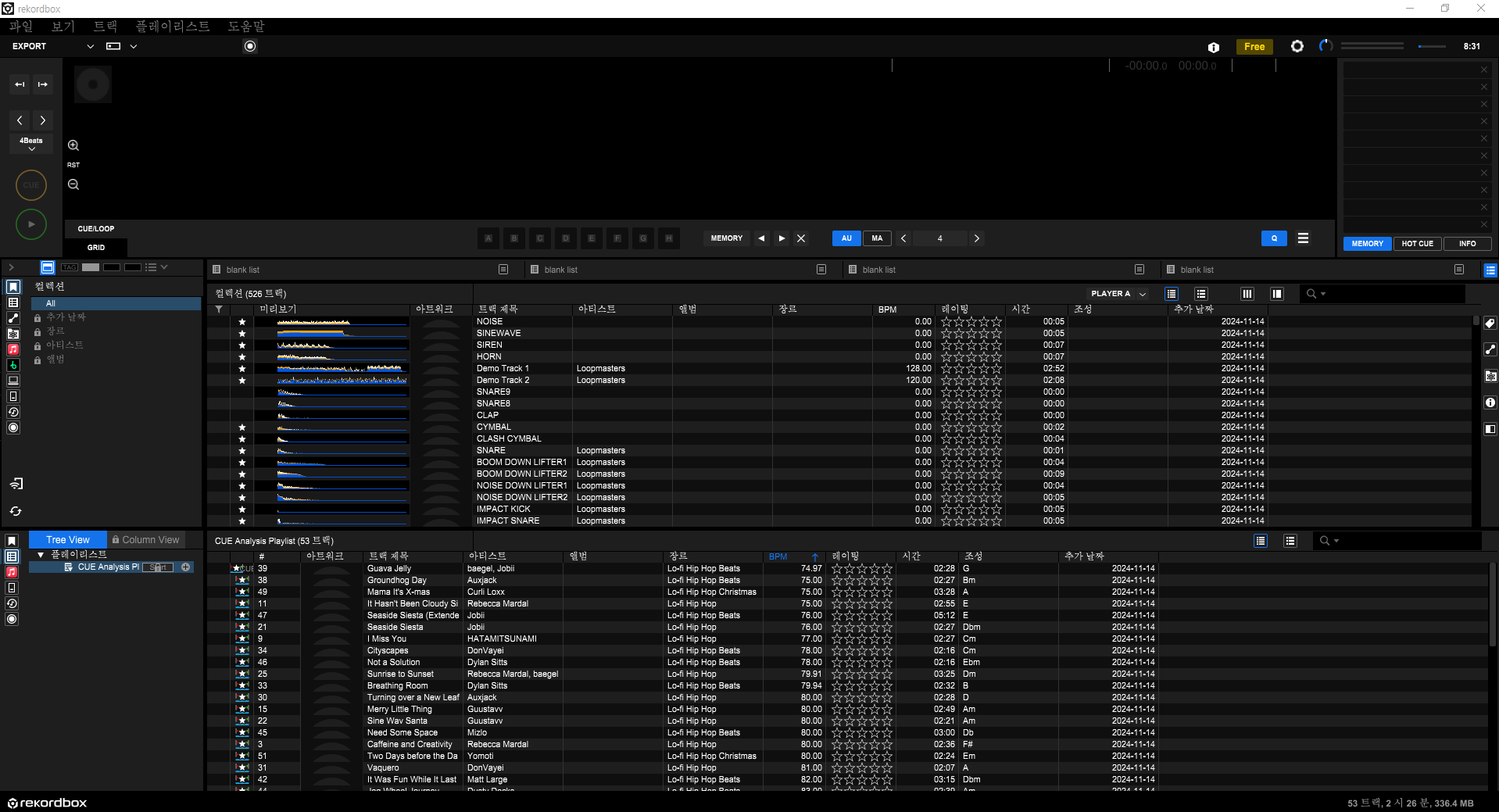
Task: Open the EXPORT mode dropdown arrow
Action: [91, 46]
